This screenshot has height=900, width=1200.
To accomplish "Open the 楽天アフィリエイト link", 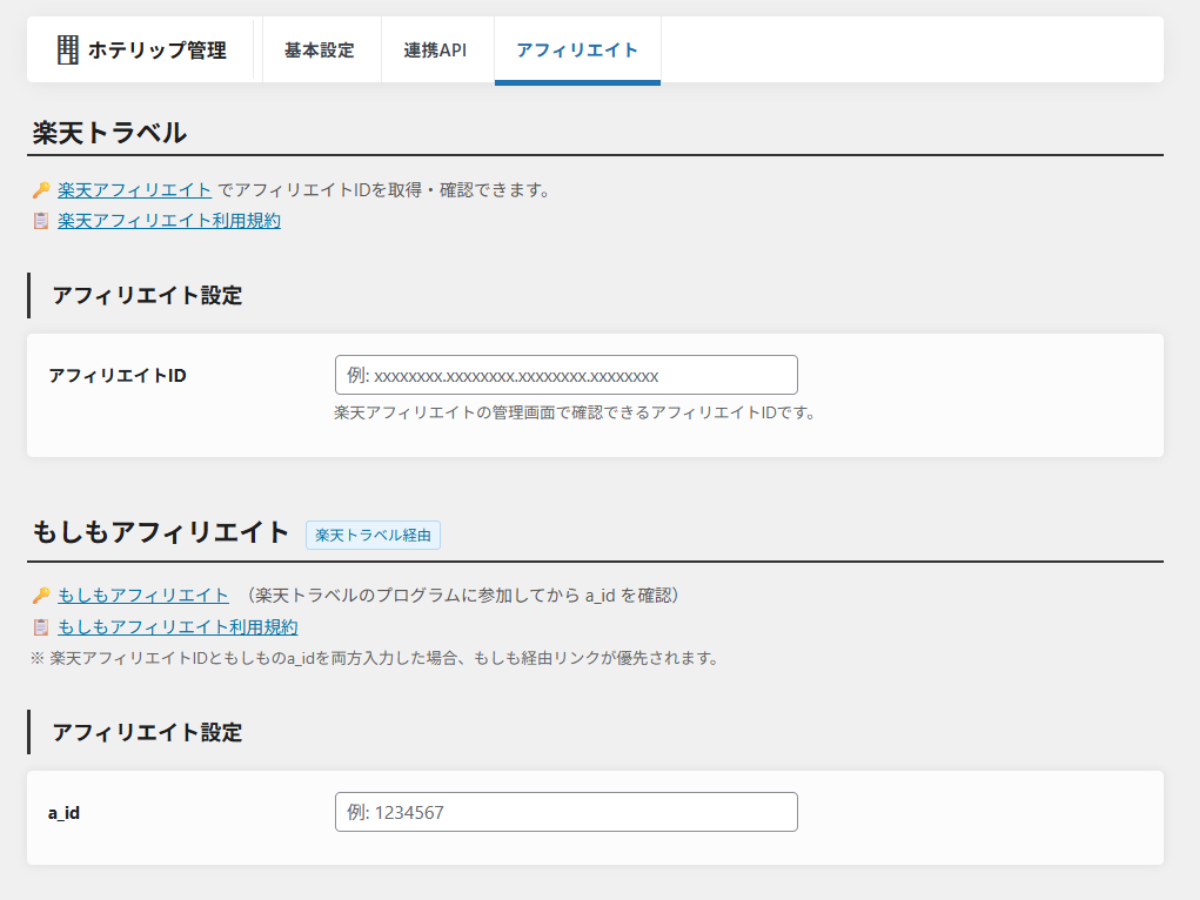I will (134, 189).
